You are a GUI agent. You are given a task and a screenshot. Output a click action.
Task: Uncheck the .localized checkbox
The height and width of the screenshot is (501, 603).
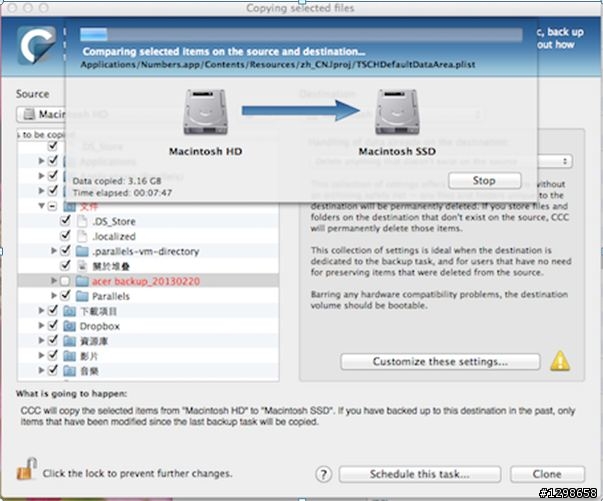(x=65, y=235)
